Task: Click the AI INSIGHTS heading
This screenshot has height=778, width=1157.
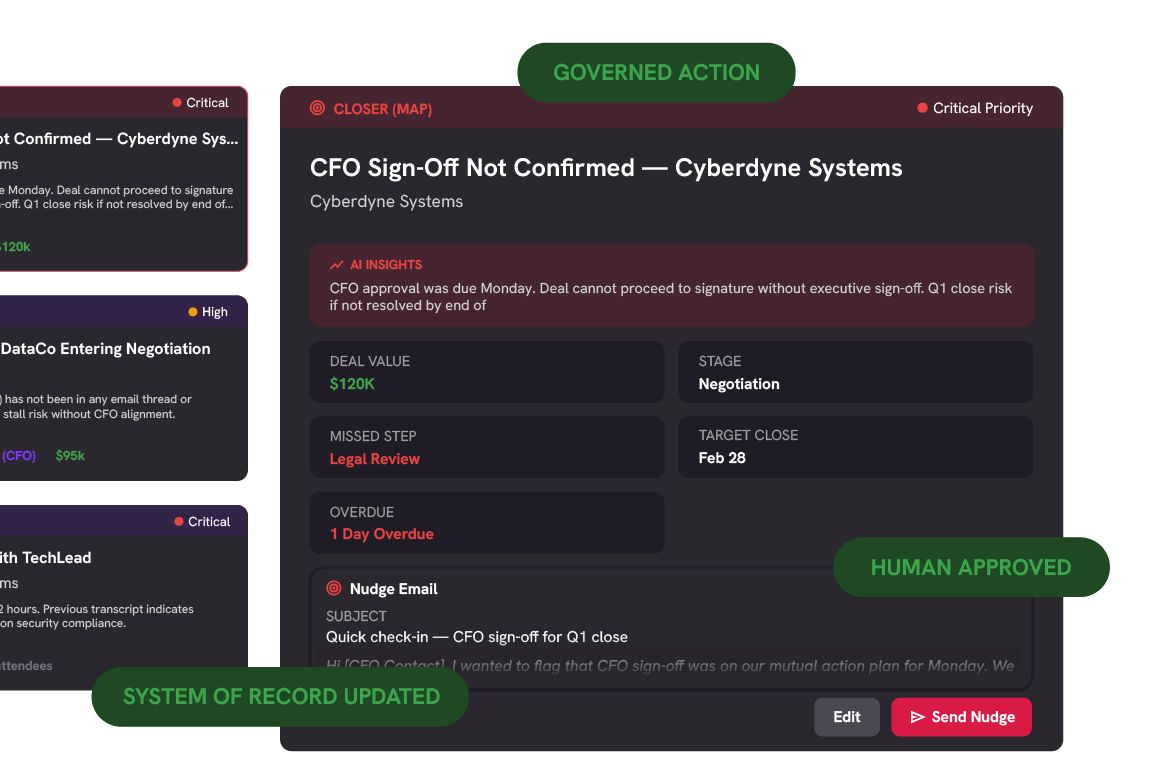Action: (x=386, y=265)
